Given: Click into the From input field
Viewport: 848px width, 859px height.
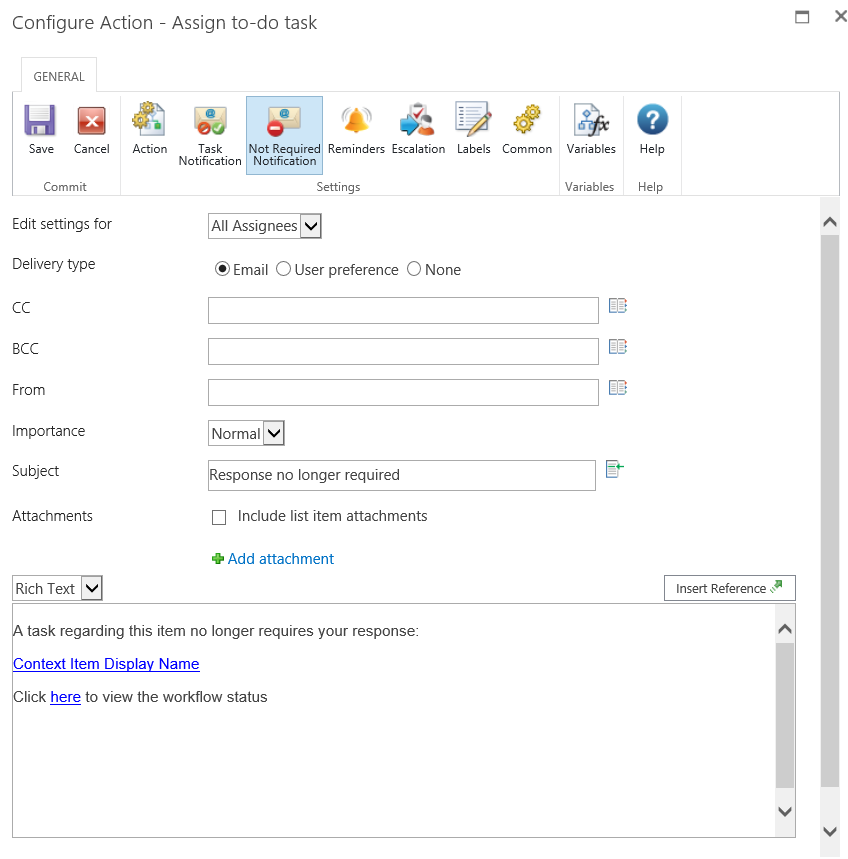Looking at the screenshot, I should [403, 392].
